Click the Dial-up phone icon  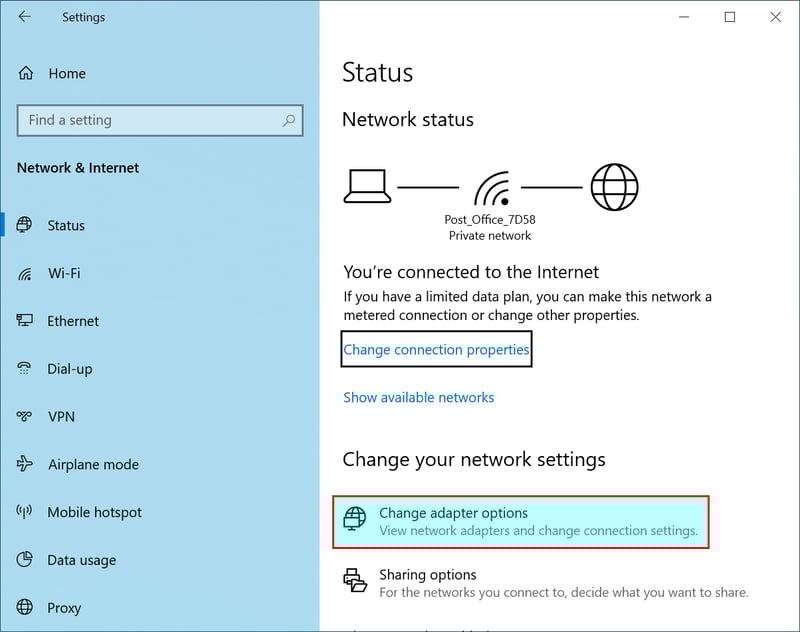coord(24,368)
